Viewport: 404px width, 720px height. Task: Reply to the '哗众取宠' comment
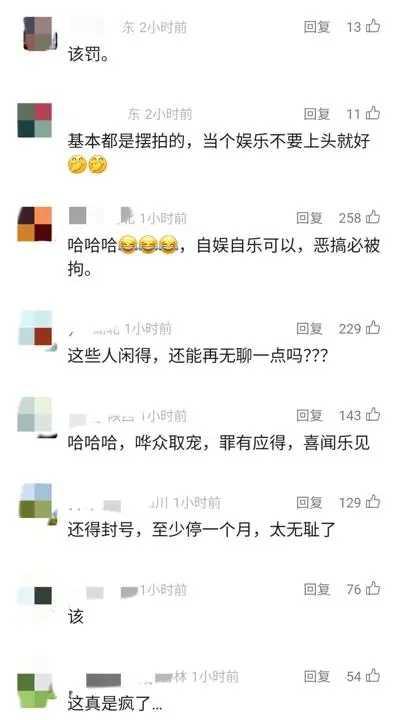(309, 416)
